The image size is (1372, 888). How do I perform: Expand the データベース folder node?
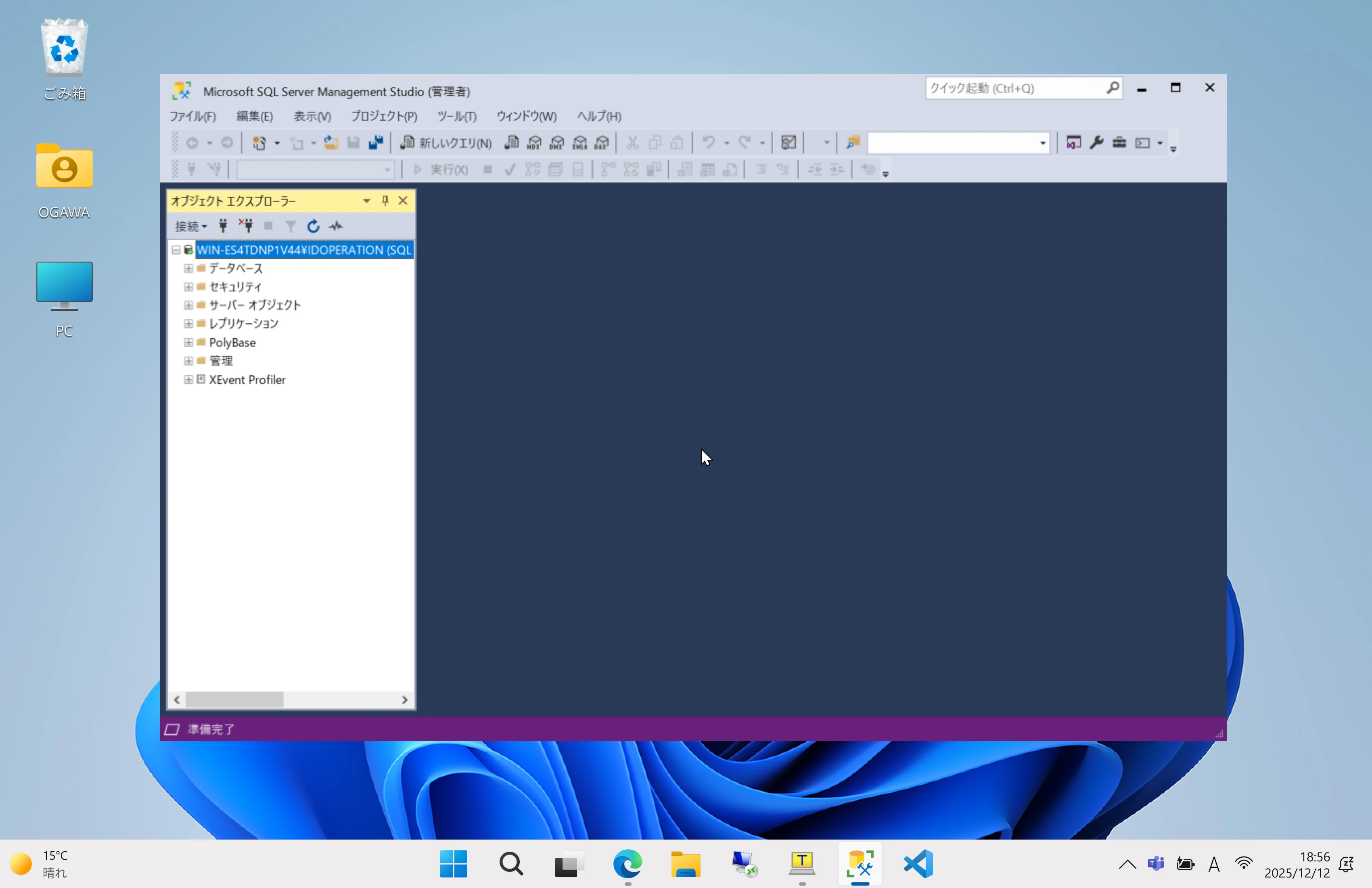pos(188,268)
